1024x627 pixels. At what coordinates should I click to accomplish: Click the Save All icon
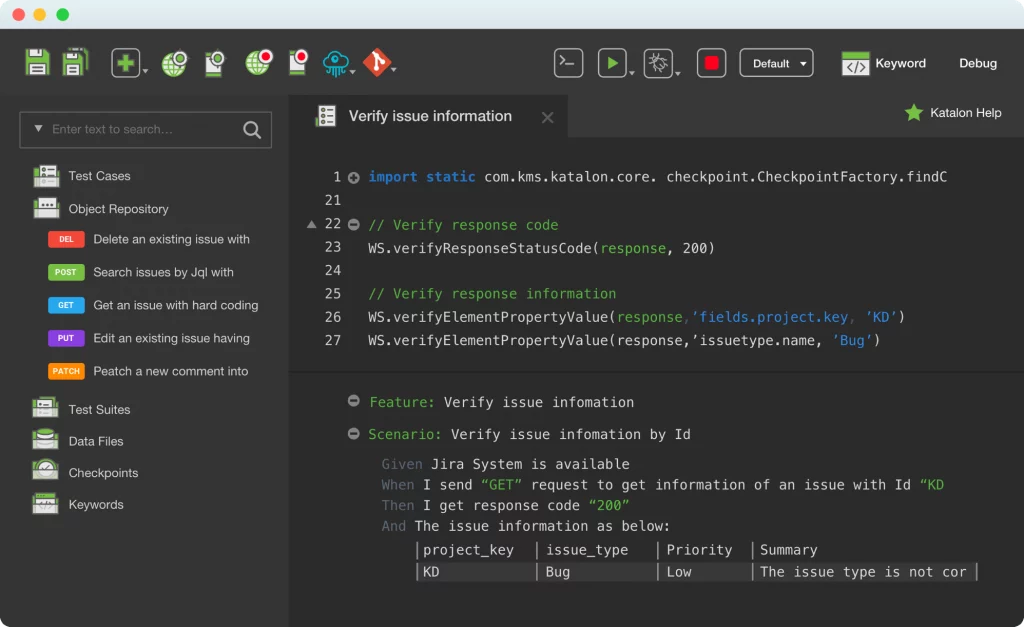(75, 63)
